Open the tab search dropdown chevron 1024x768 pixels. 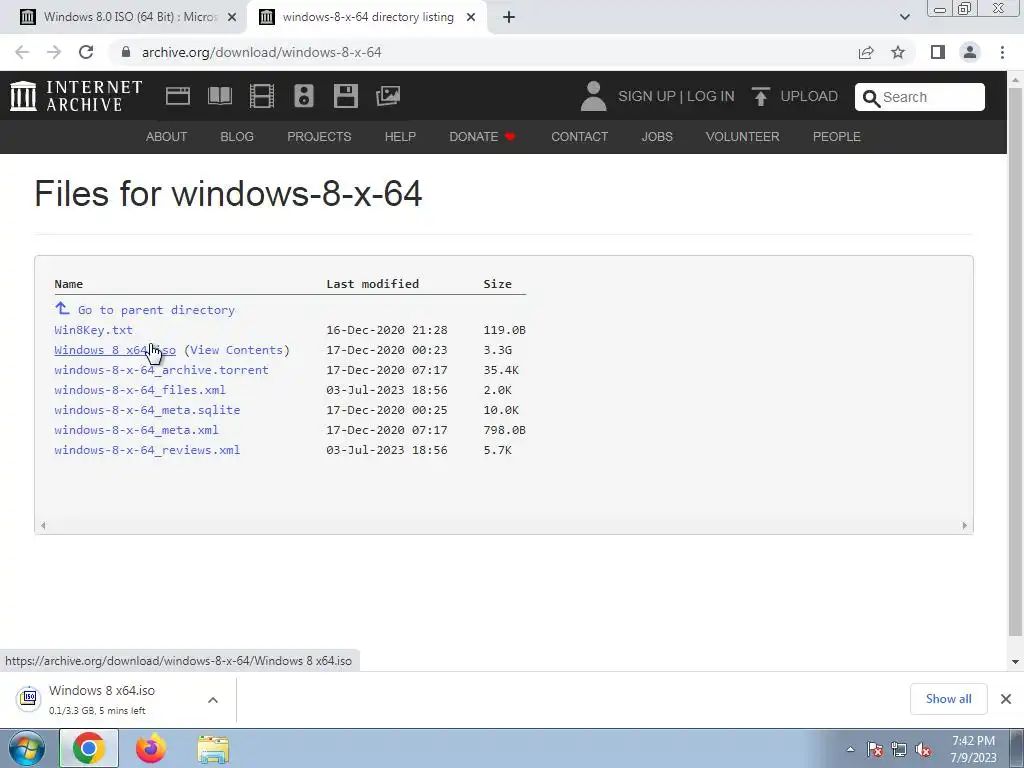point(904,17)
